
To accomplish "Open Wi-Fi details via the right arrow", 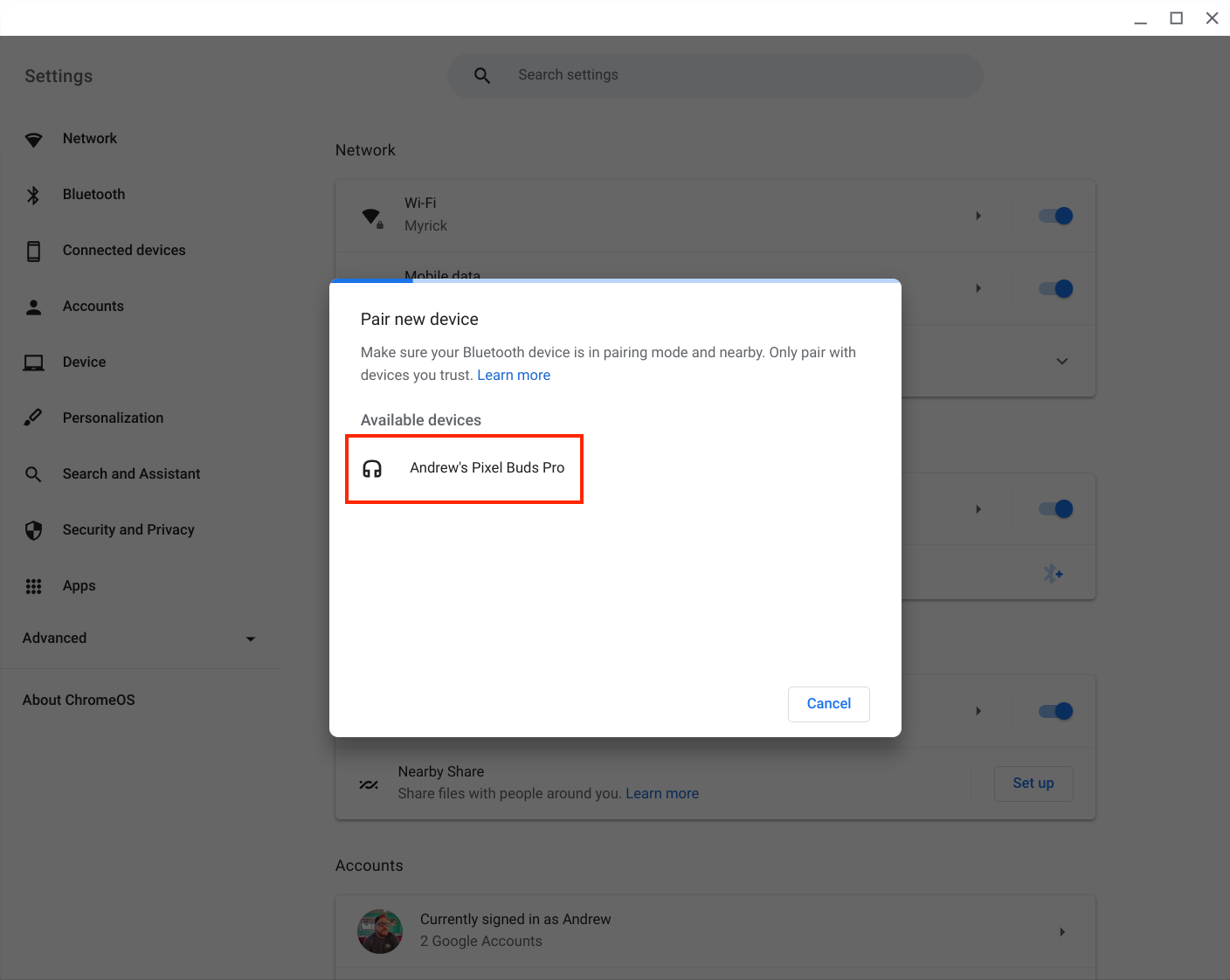I will click(x=978, y=215).
